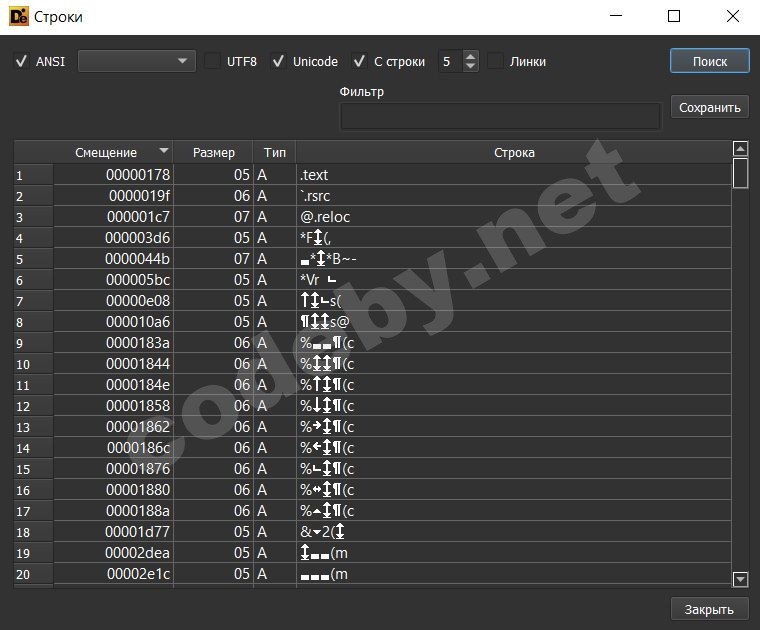Screen dimensions: 760x630
Task: Sort by the 'Размер' column header
Action: pos(213,152)
